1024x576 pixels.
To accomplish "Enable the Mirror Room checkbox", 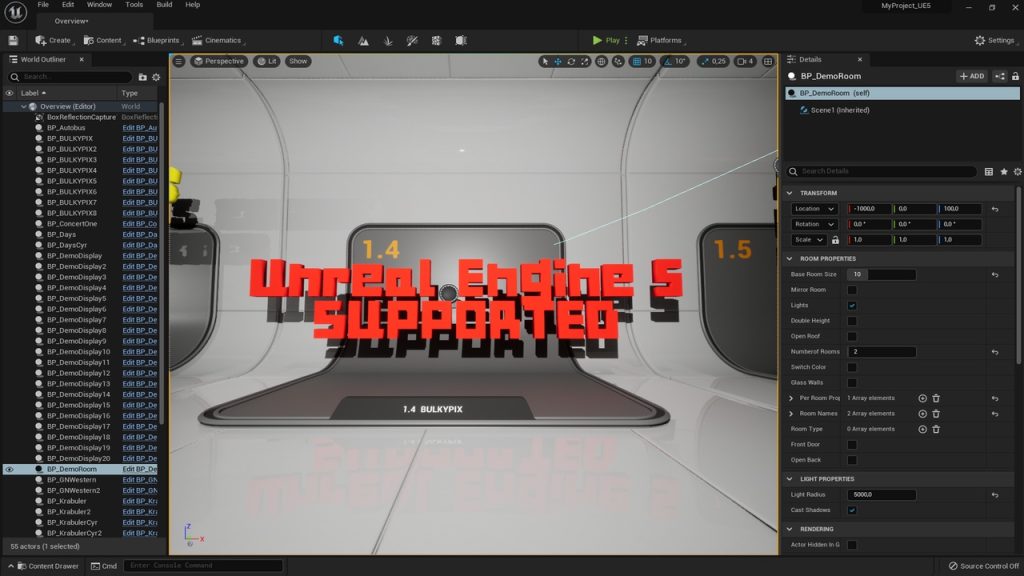I will pos(852,290).
